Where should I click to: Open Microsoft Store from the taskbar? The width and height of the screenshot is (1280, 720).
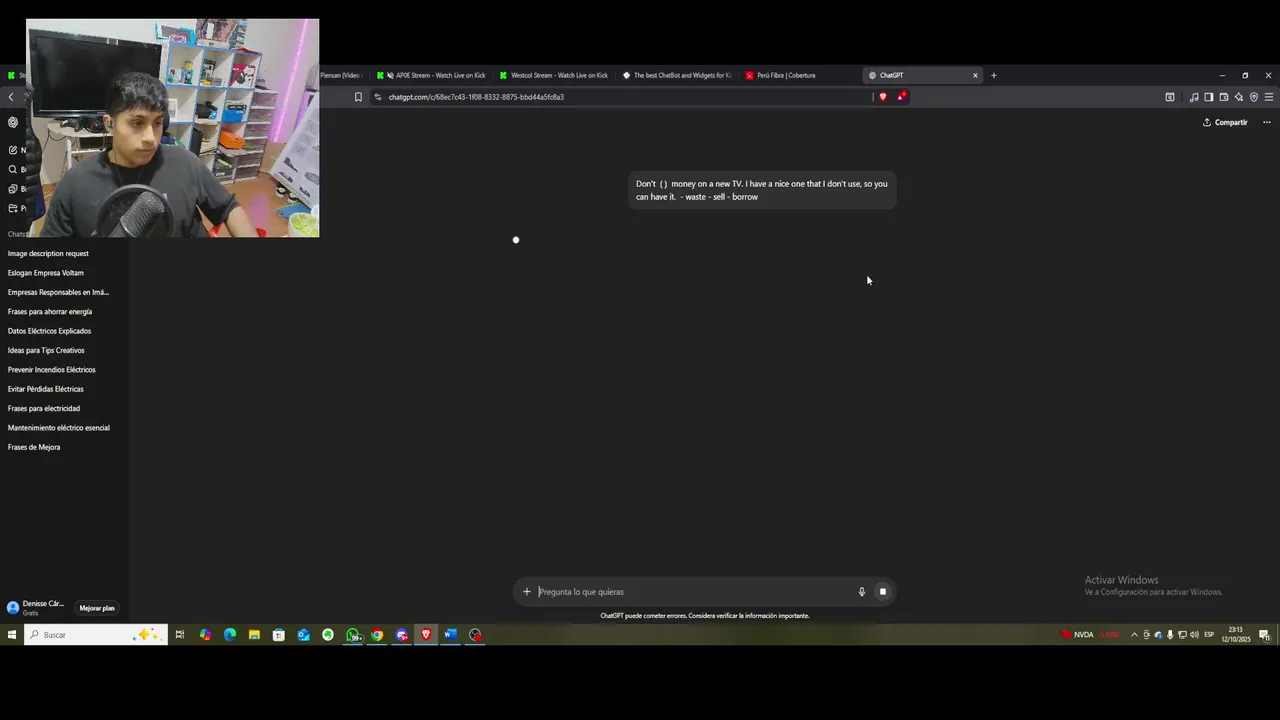pos(279,635)
